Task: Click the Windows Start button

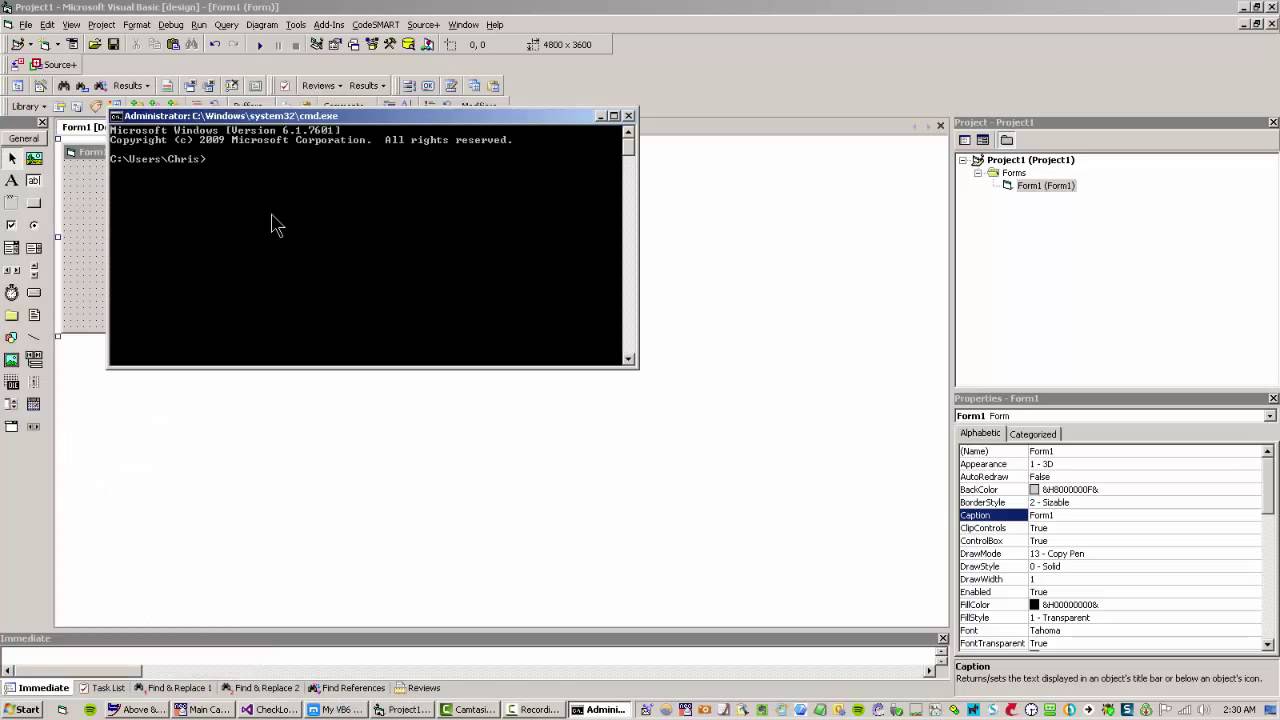Action: click(21, 710)
